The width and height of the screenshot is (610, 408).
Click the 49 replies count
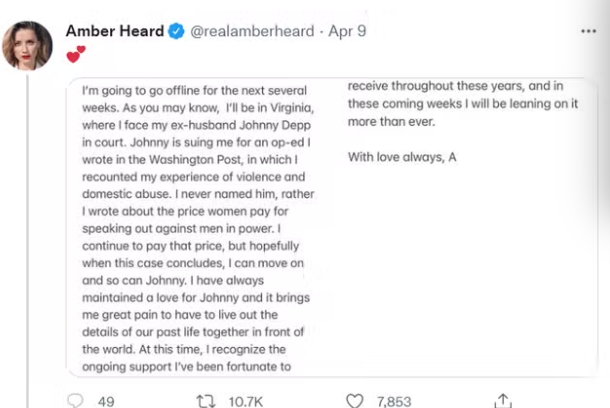106,401
